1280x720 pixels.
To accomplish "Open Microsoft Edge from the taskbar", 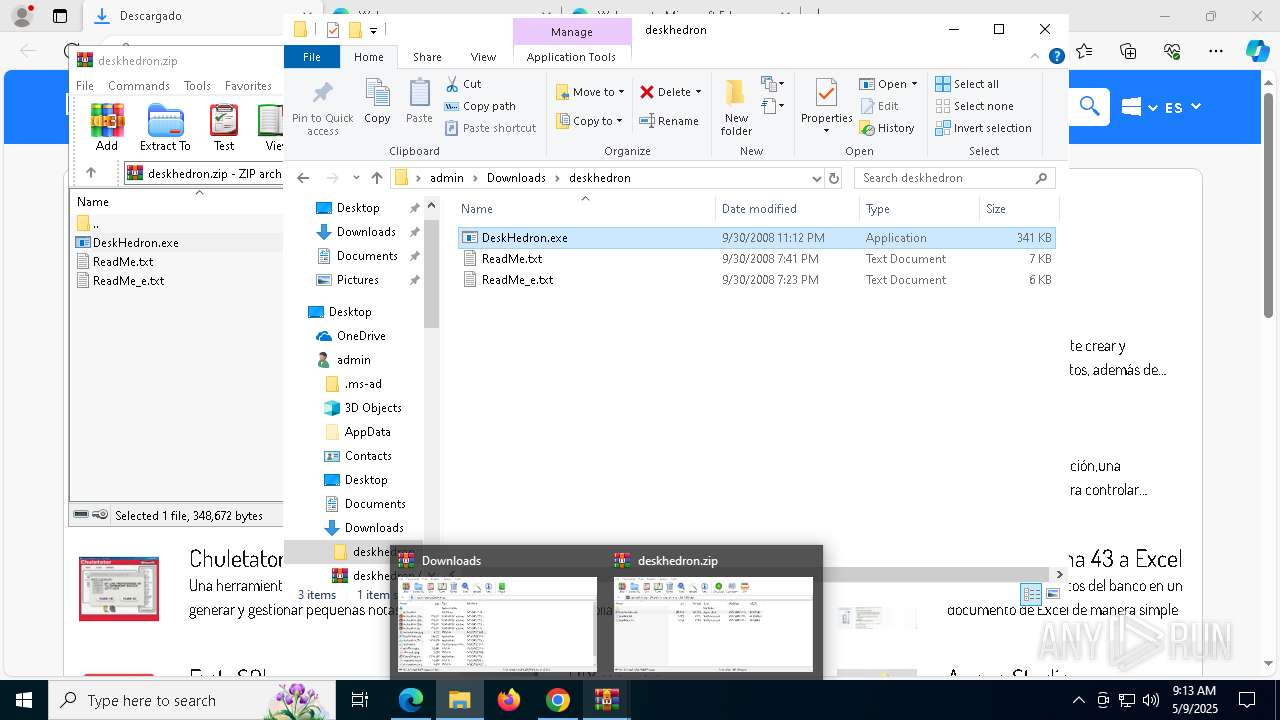I will tap(411, 700).
